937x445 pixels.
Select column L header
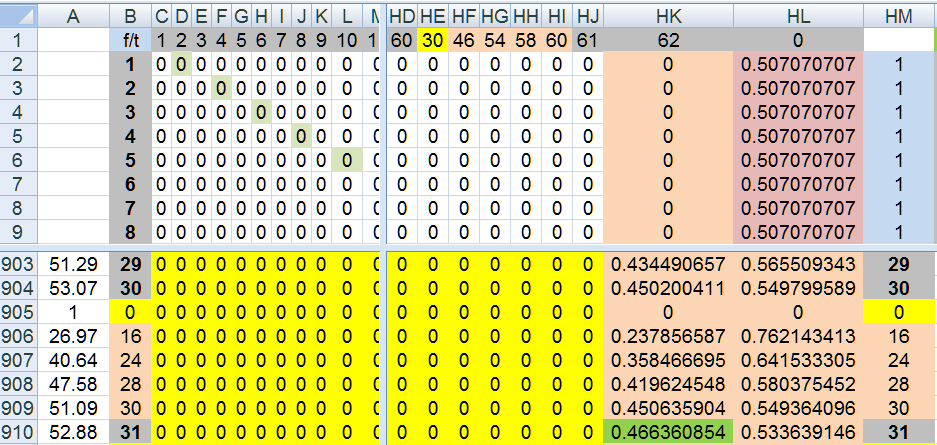tap(347, 17)
